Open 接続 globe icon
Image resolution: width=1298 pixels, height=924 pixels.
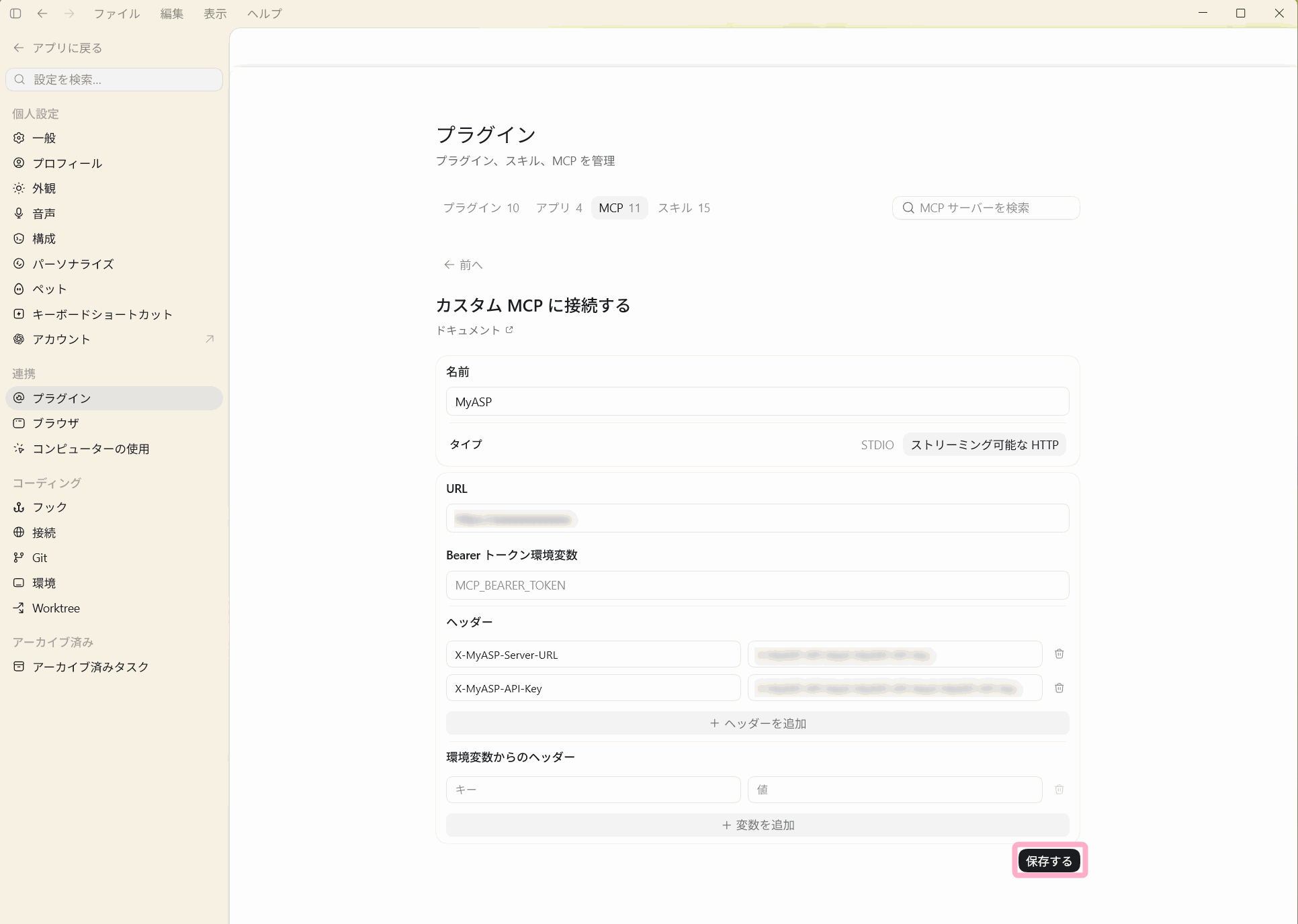19,533
